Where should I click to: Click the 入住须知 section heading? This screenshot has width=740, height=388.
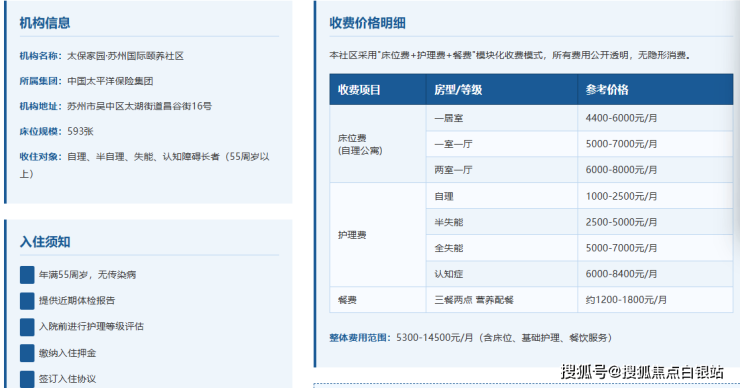45,242
